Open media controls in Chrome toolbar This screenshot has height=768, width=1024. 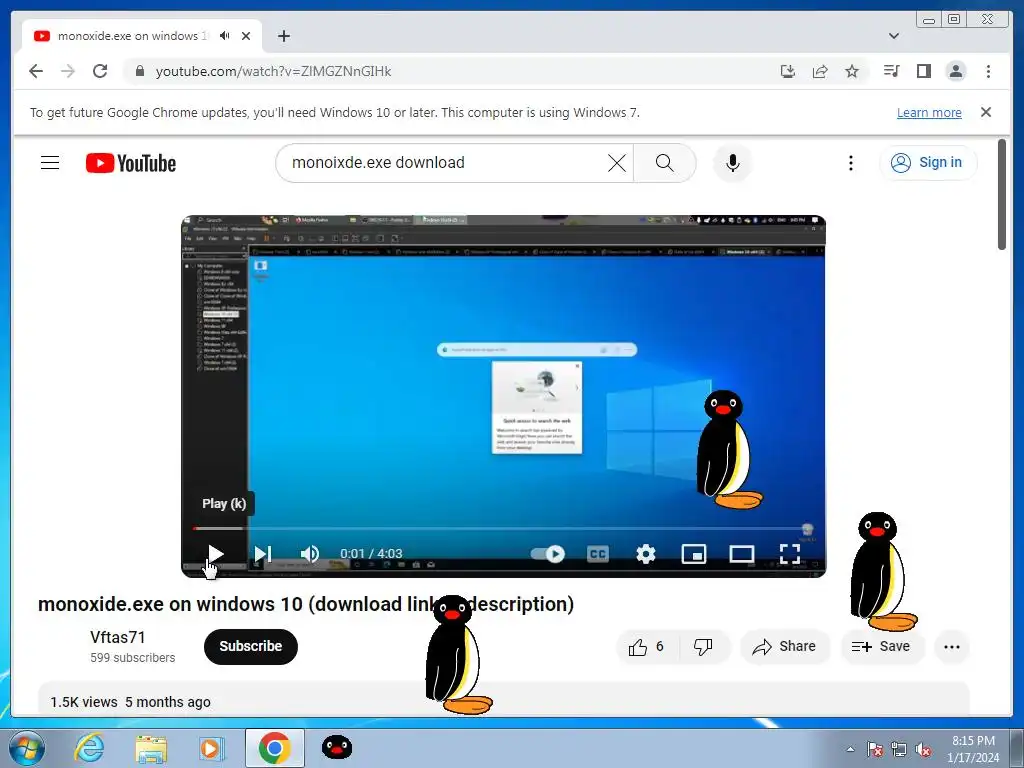click(x=891, y=71)
